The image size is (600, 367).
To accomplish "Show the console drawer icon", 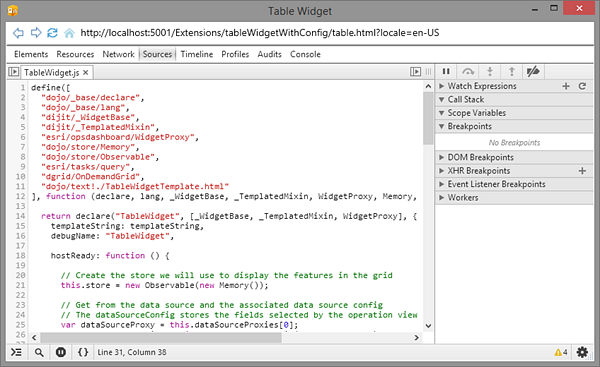I will pos(16,352).
